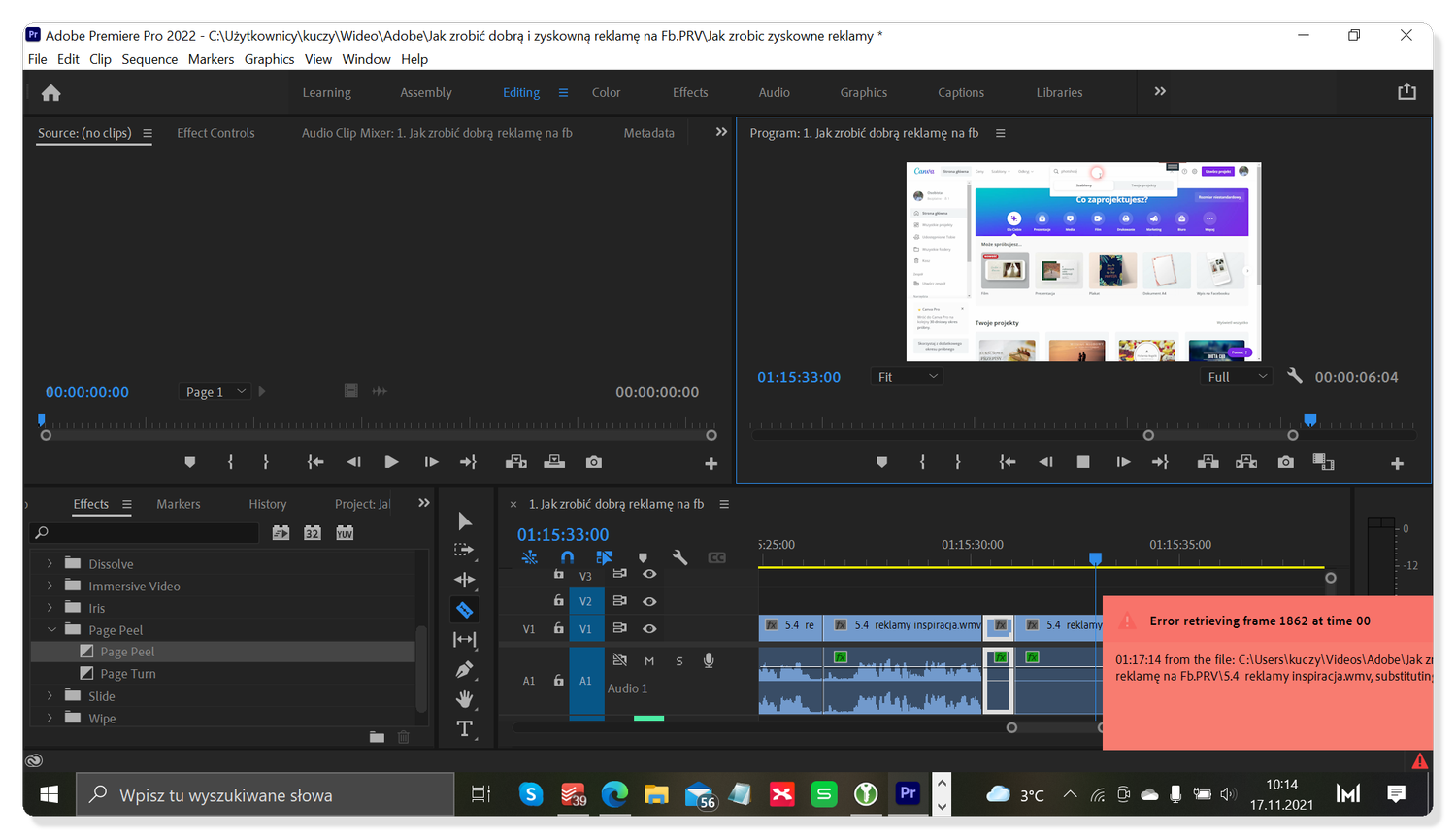Toggle Snap in the timeline
The height and width of the screenshot is (839, 1456).
[567, 557]
